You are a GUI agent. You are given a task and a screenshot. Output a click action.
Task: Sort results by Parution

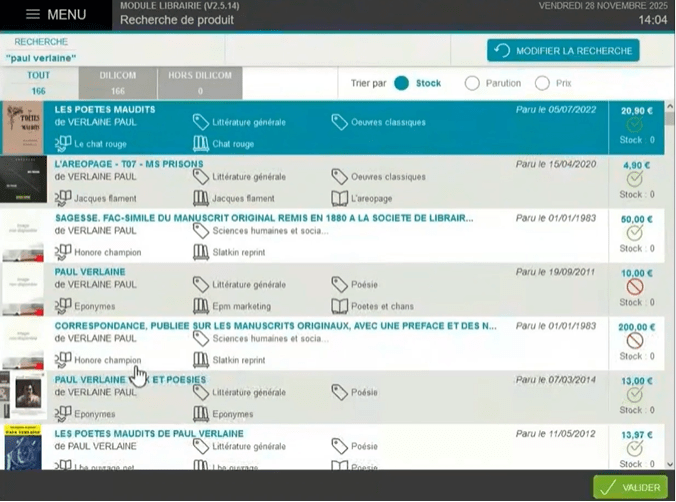coord(472,83)
